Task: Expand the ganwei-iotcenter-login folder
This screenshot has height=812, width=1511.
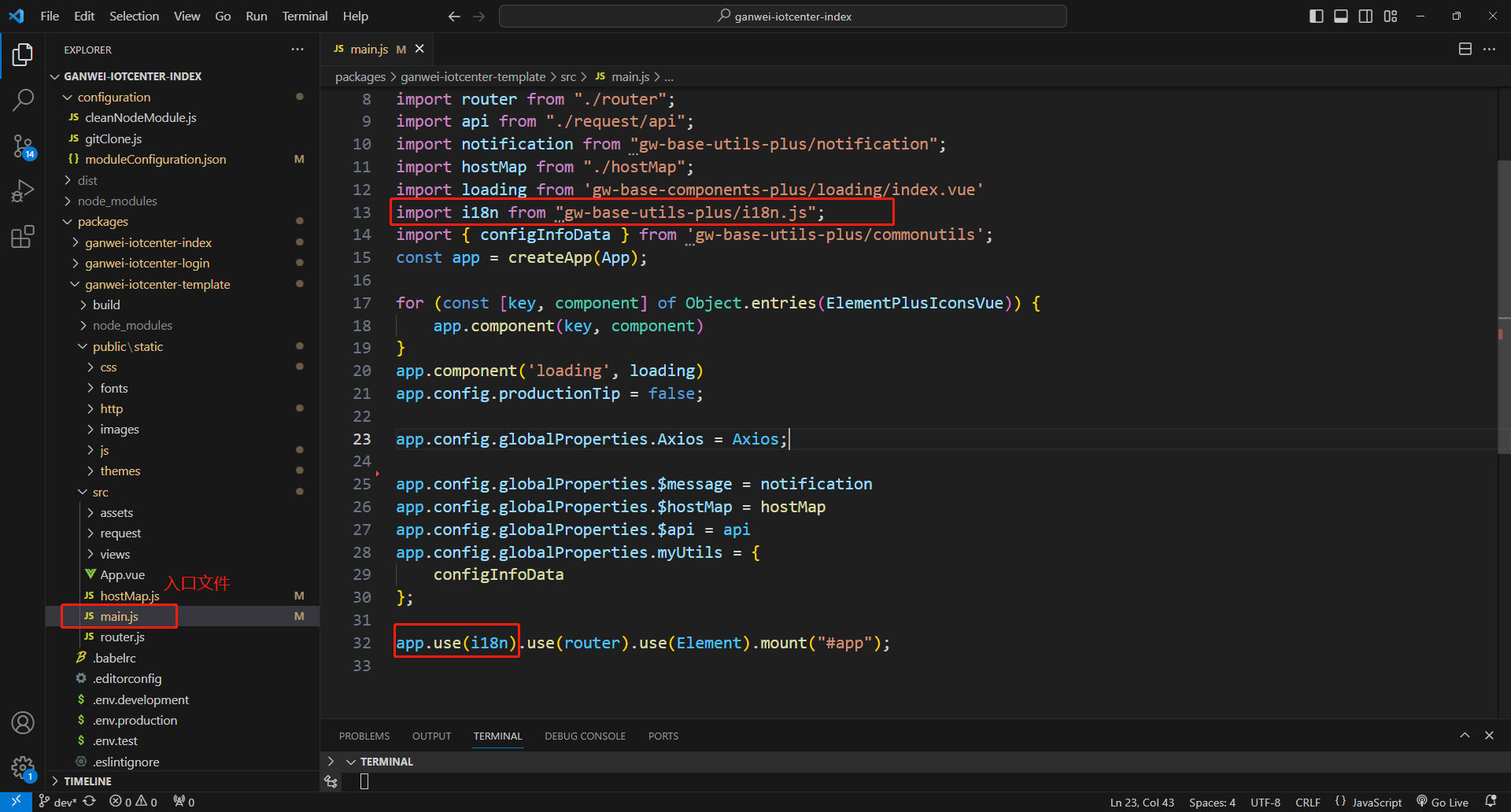Action: point(147,263)
